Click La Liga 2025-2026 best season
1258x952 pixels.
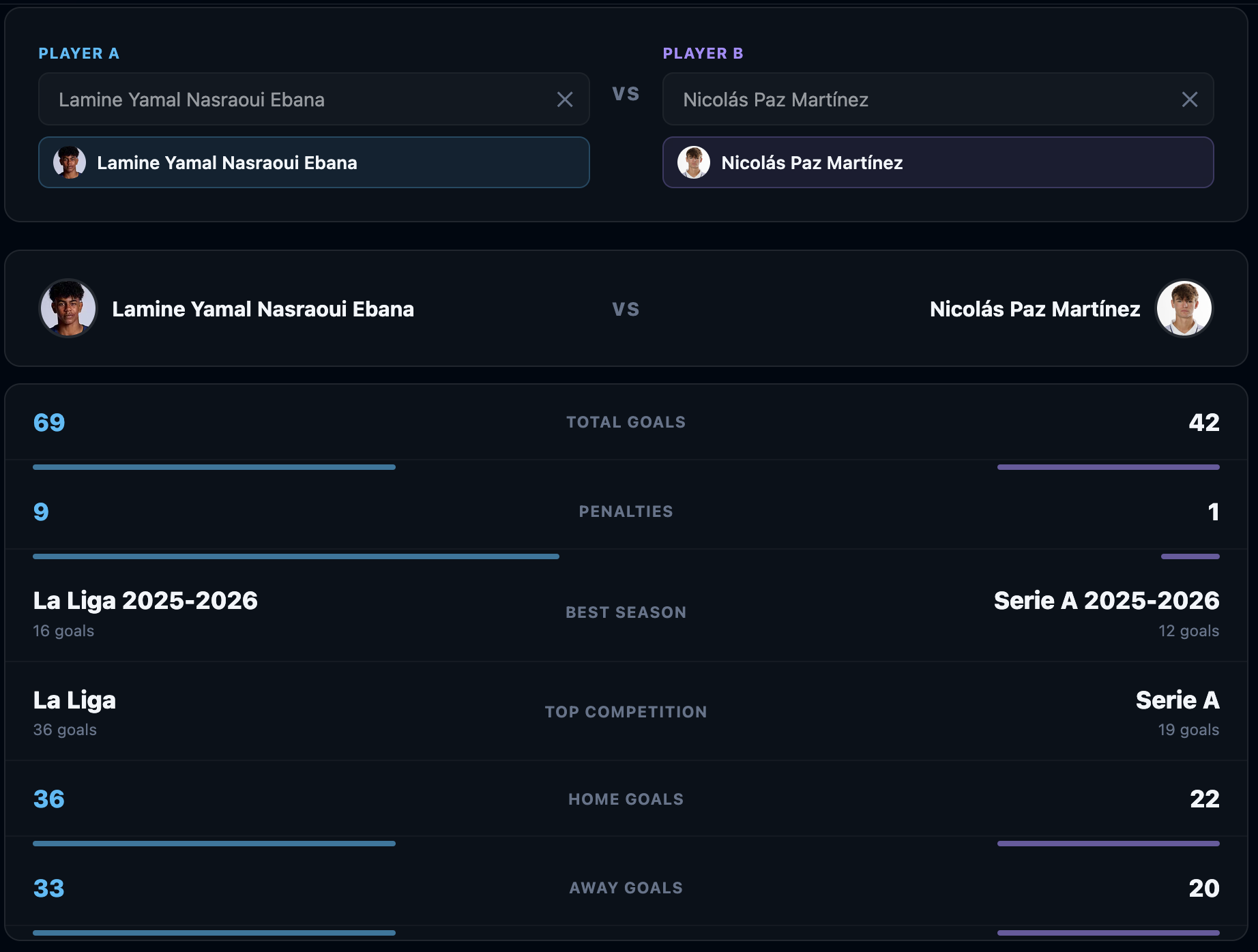145,601
